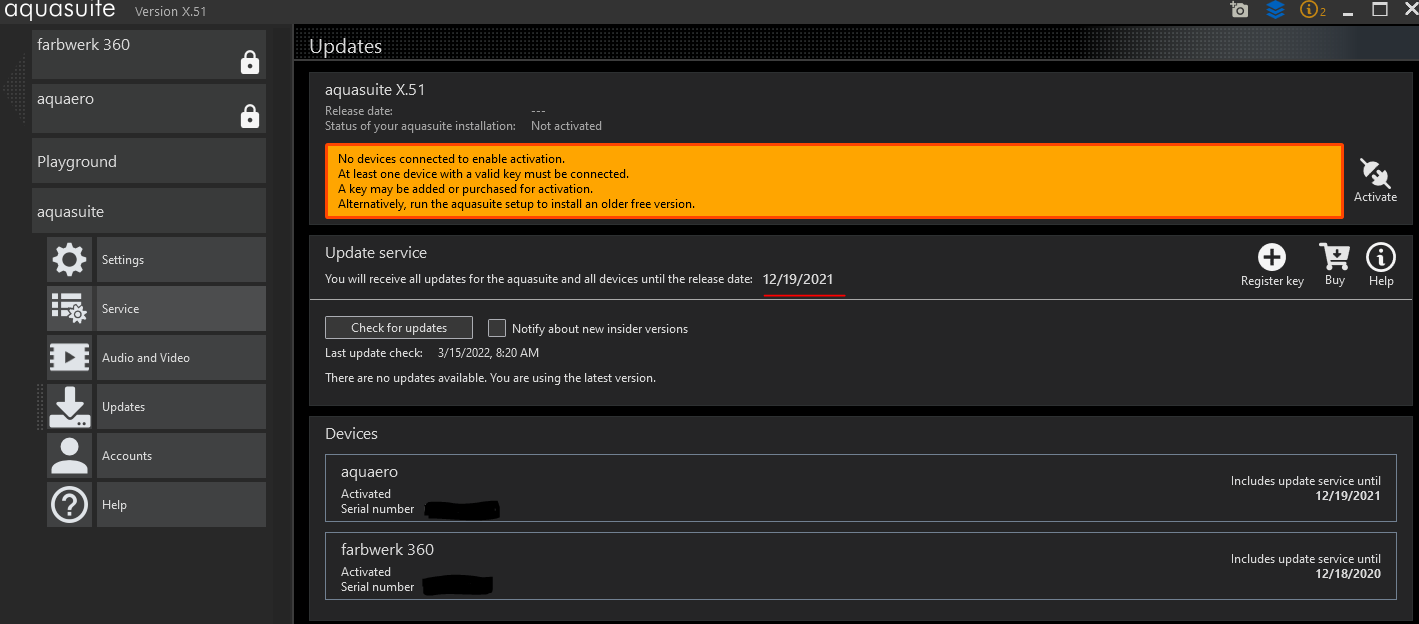Click the Service list-gear icon

[x=69, y=309]
